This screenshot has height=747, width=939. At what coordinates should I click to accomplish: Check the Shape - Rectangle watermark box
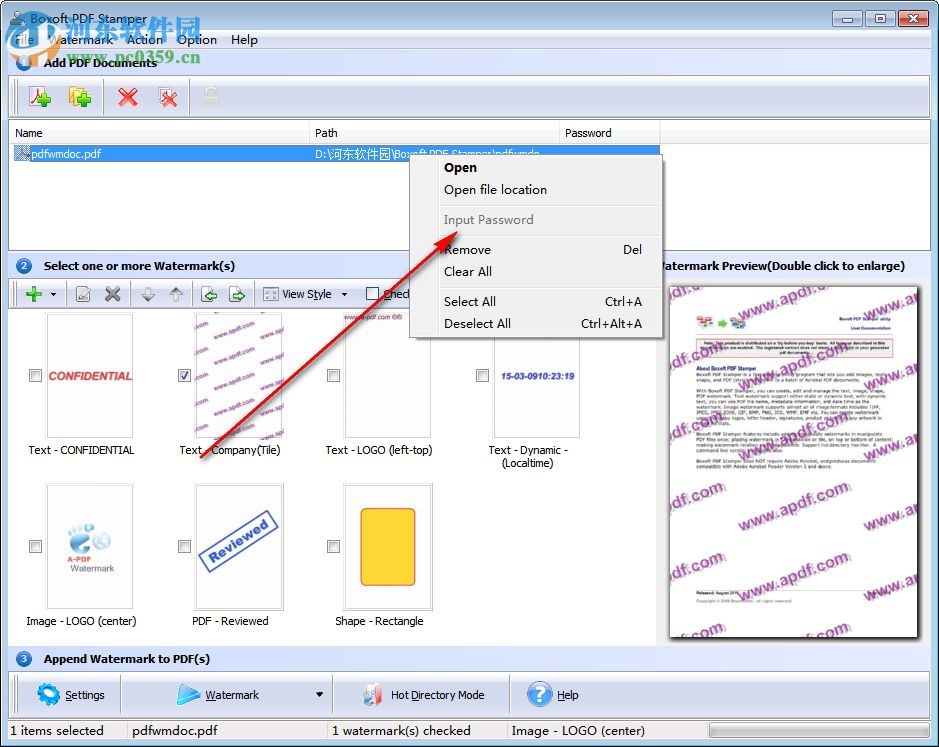pos(334,546)
